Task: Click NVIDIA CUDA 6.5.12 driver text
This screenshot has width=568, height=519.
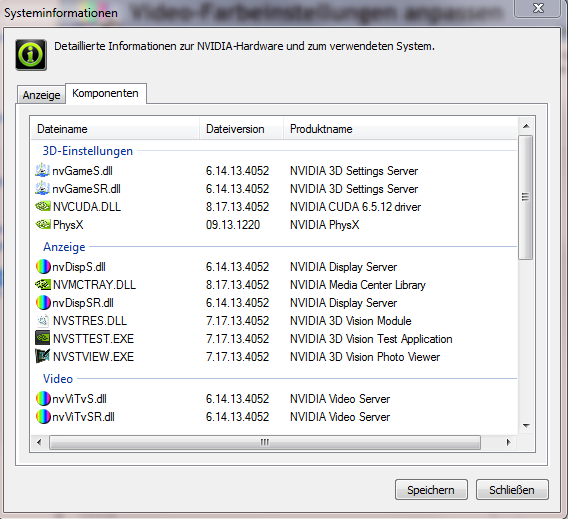Action: pyautogui.click(x=355, y=207)
